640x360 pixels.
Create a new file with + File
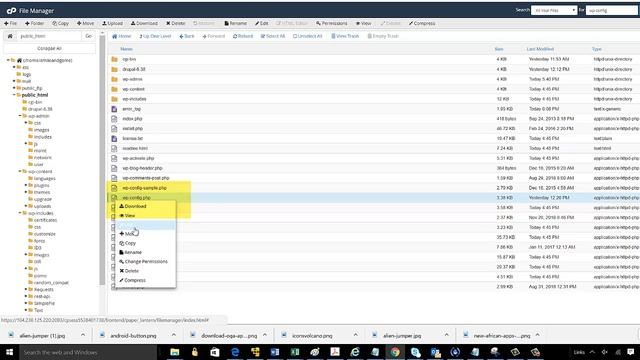[x=11, y=23]
